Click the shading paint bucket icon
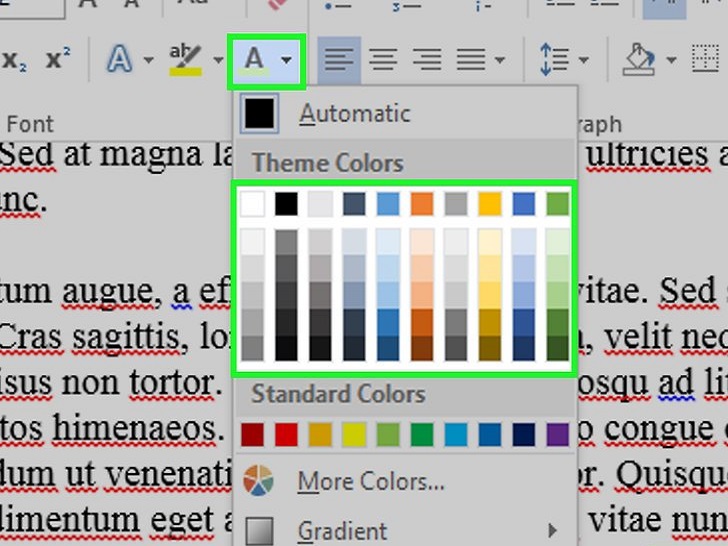Screen dimensions: 728x546 (x=638, y=61)
